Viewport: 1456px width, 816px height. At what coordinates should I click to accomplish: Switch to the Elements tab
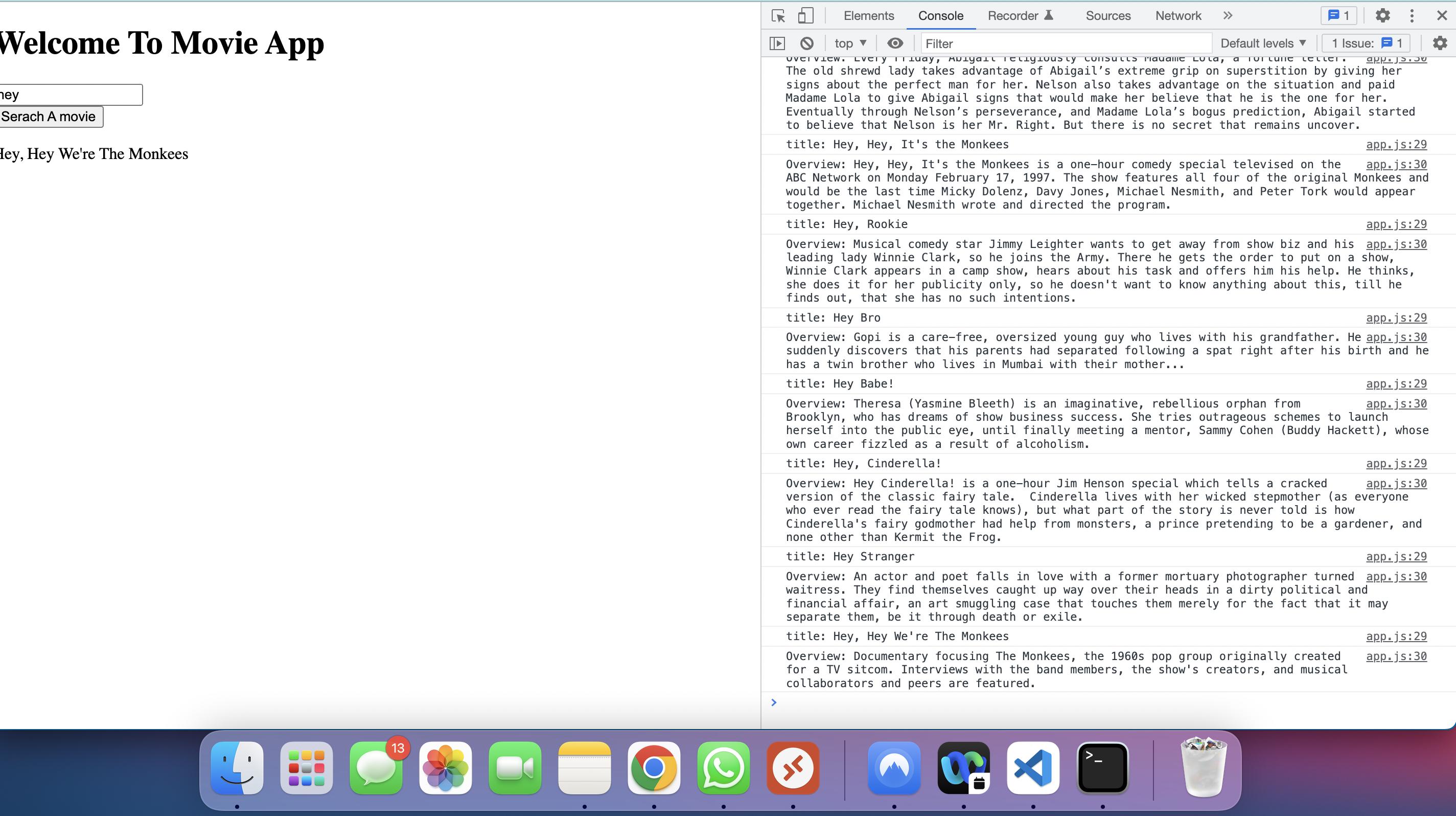click(x=868, y=16)
